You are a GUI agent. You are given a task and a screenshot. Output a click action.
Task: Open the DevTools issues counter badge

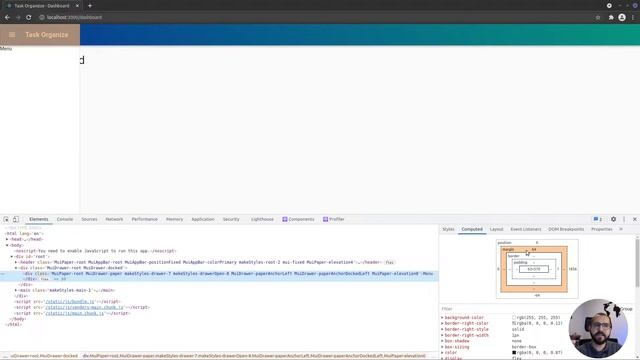pyautogui.click(x=598, y=219)
